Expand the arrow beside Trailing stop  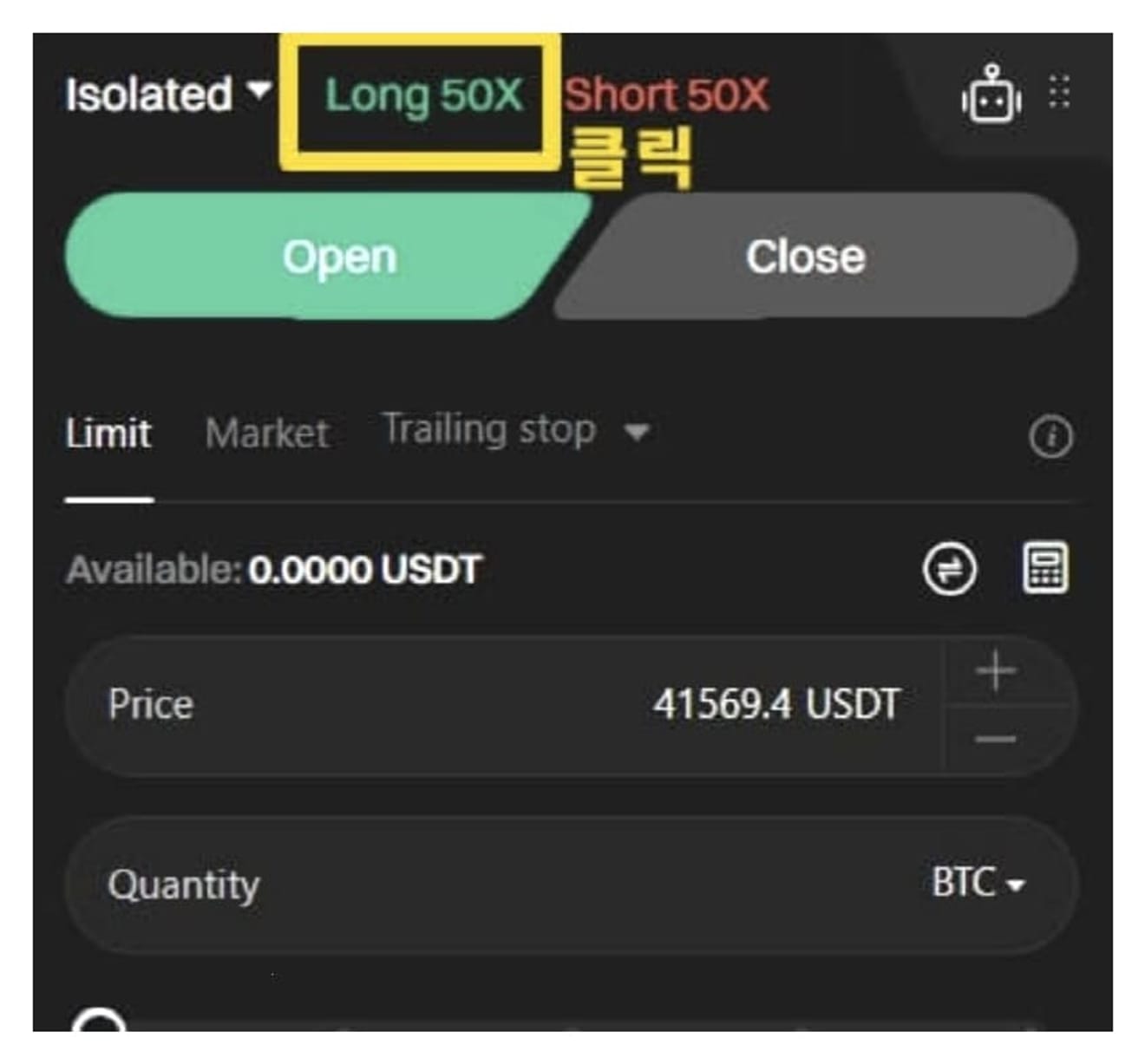(637, 431)
